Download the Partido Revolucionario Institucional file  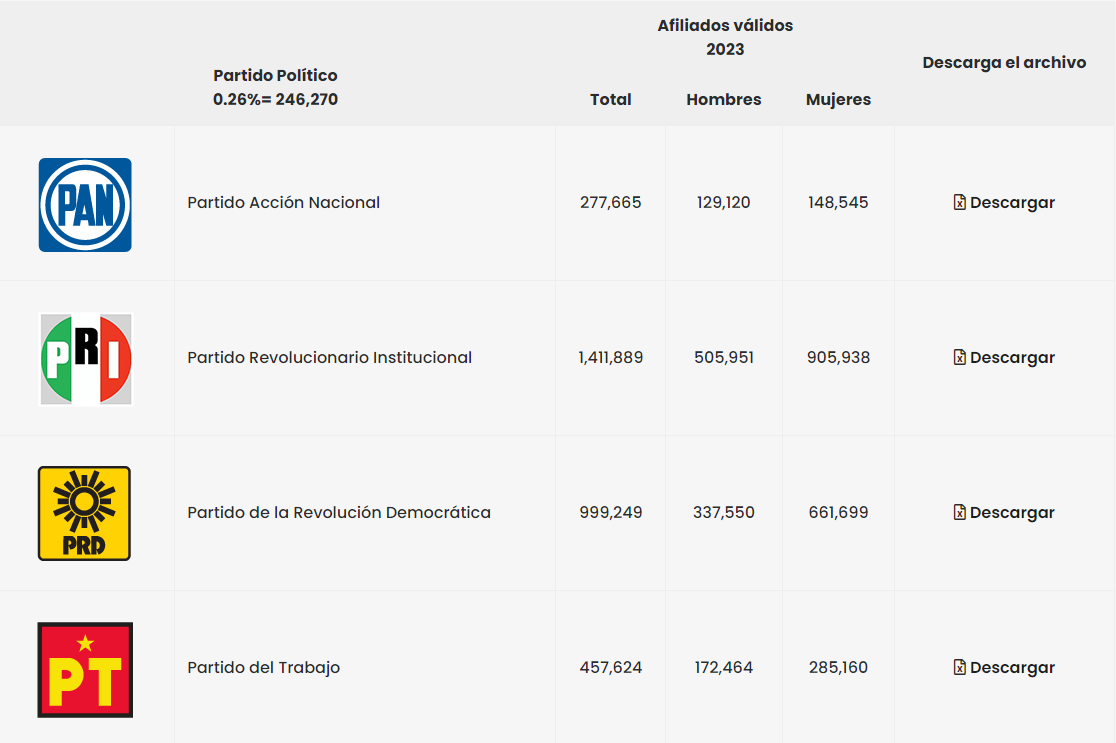pos(1004,358)
